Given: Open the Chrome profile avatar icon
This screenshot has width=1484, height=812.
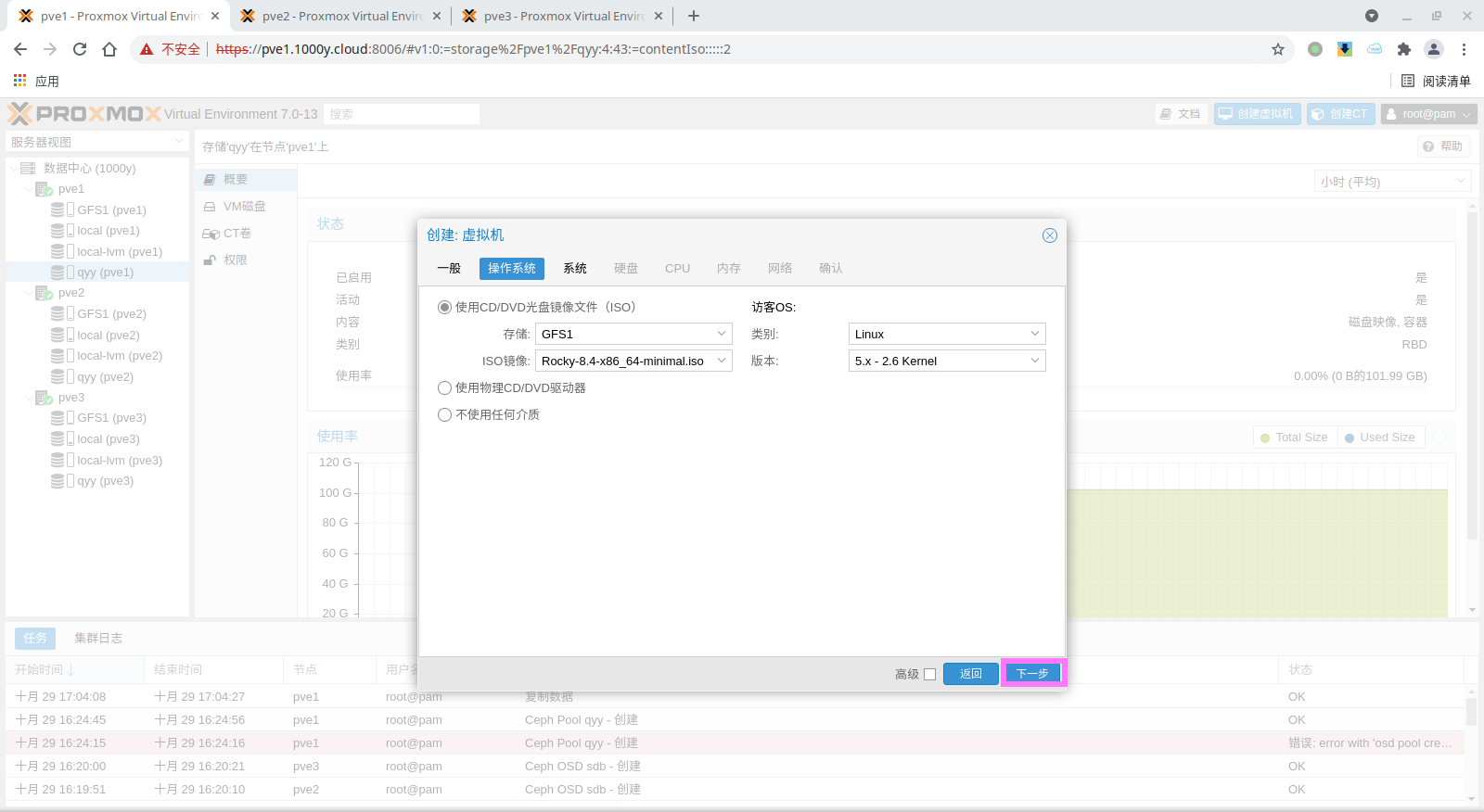Looking at the screenshot, I should point(1433,49).
